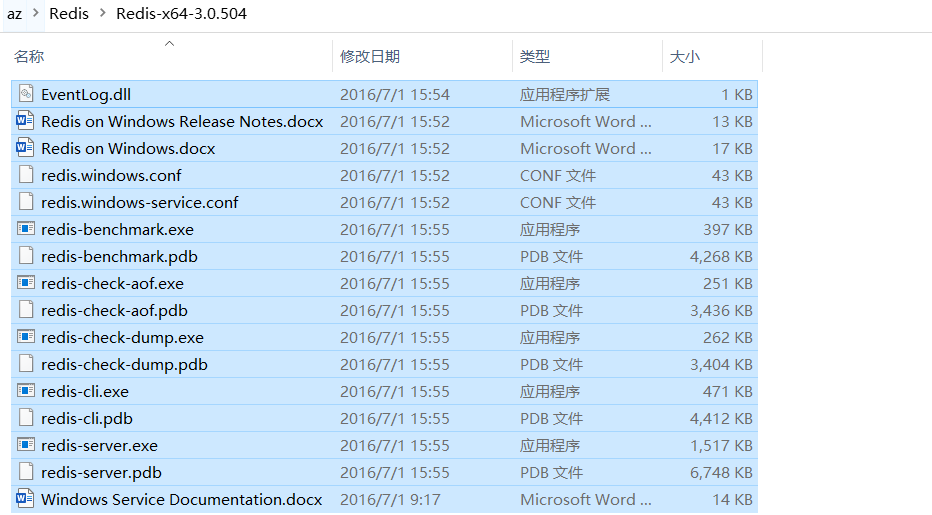This screenshot has height=515, width=932.
Task: Click the 17 KB size value
Action: point(732,148)
